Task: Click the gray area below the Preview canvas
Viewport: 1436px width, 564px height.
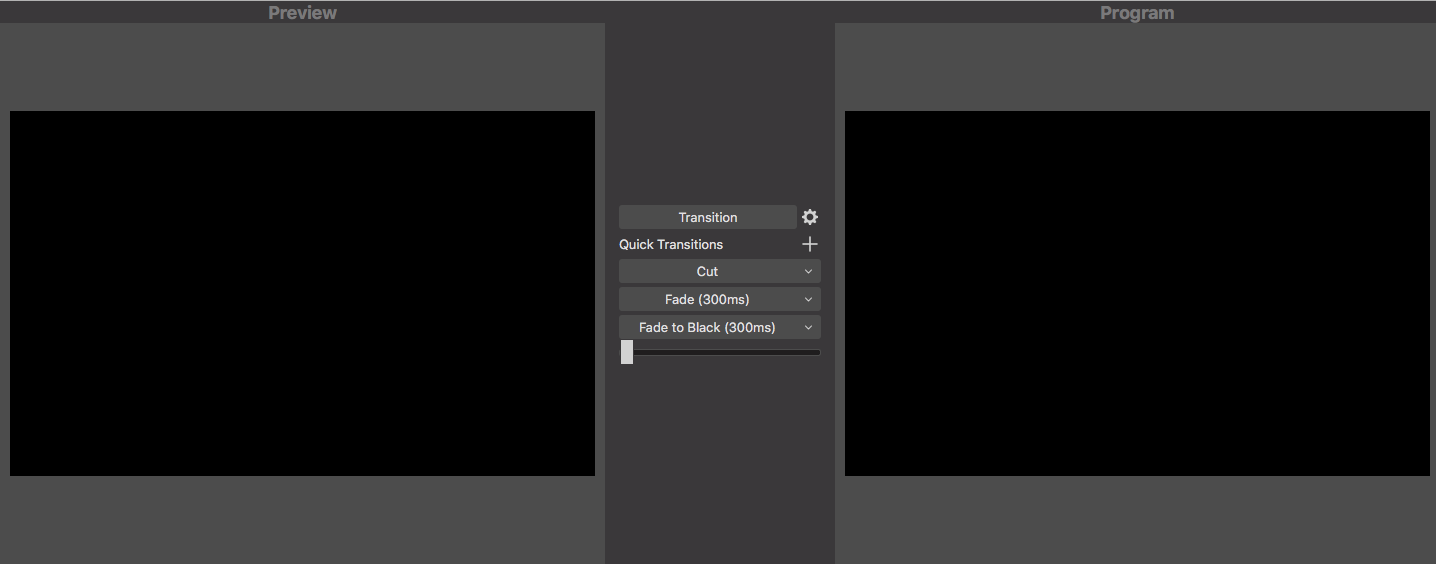Action: pyautogui.click(x=302, y=520)
